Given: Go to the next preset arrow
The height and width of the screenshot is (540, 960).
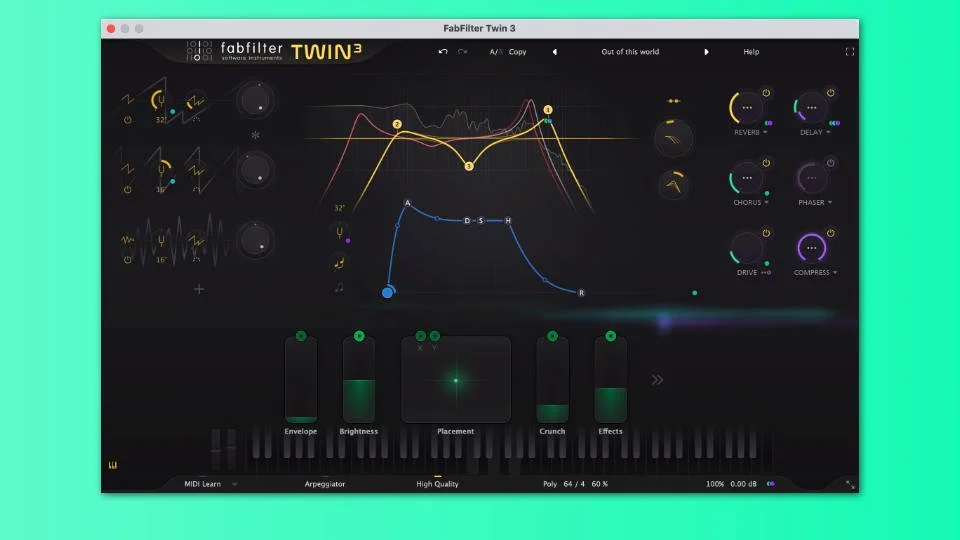Looking at the screenshot, I should tap(706, 52).
